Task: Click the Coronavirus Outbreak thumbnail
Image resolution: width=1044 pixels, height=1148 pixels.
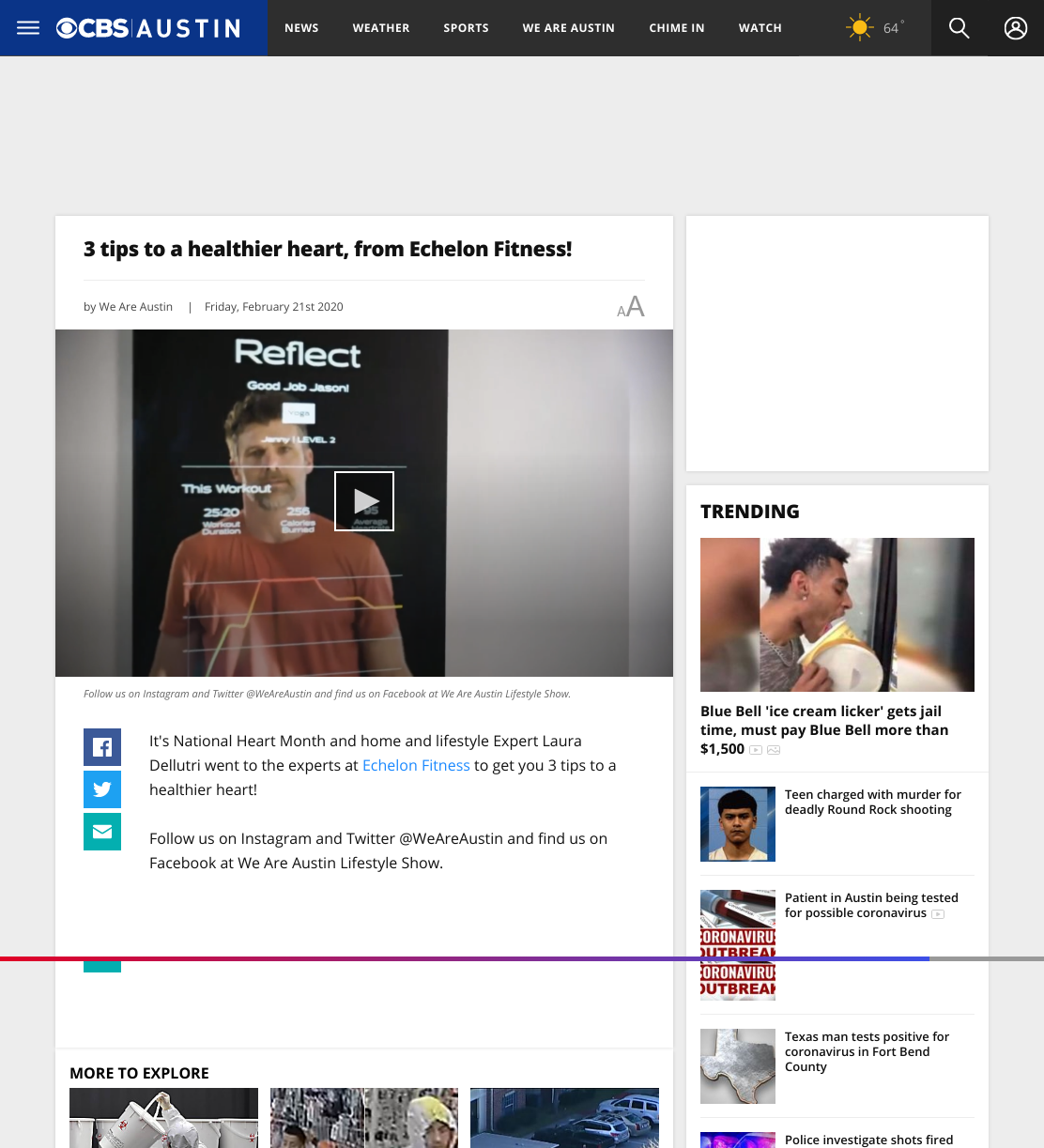Action: 738,945
